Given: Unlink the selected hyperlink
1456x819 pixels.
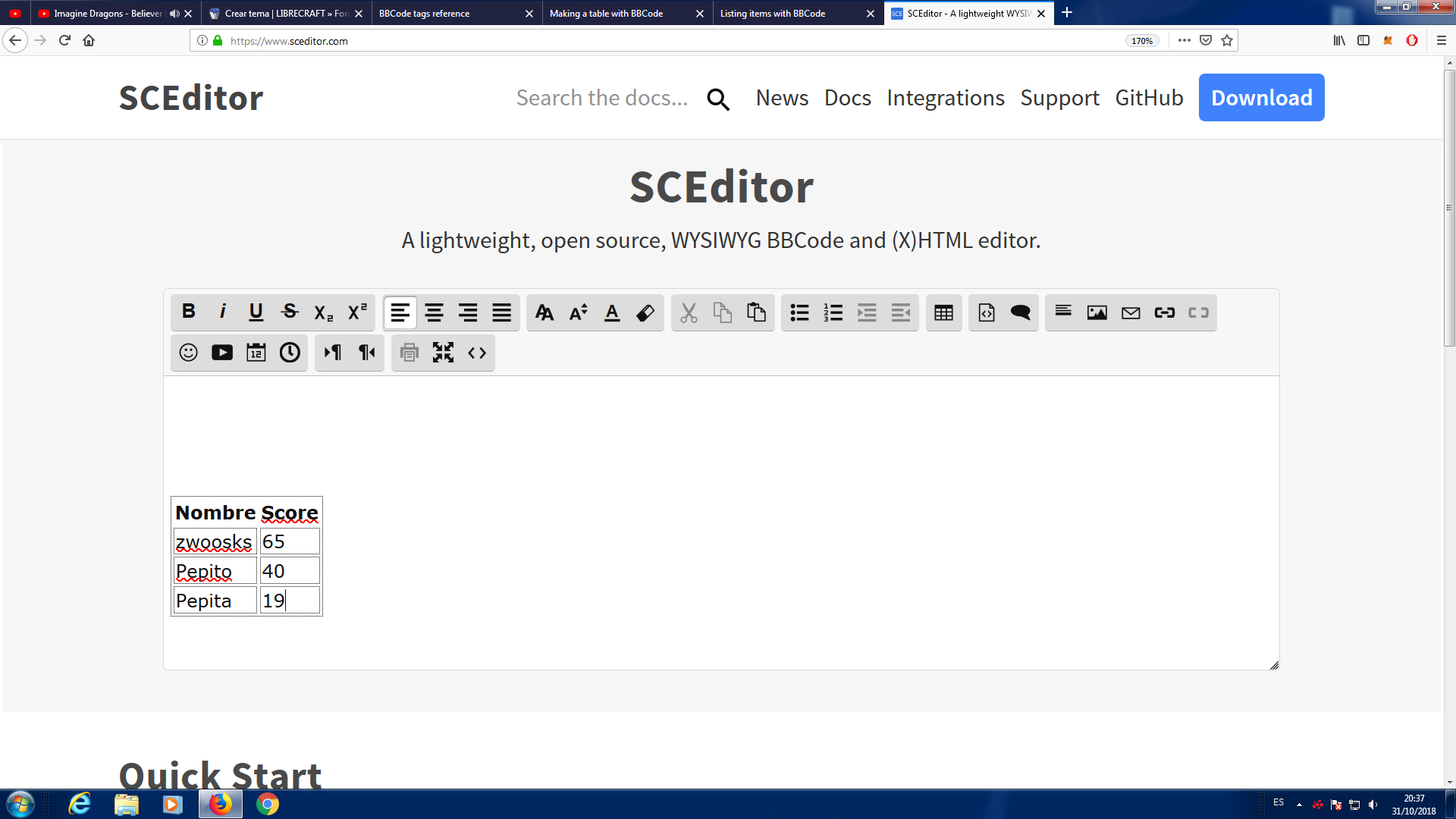Looking at the screenshot, I should click(x=1198, y=312).
